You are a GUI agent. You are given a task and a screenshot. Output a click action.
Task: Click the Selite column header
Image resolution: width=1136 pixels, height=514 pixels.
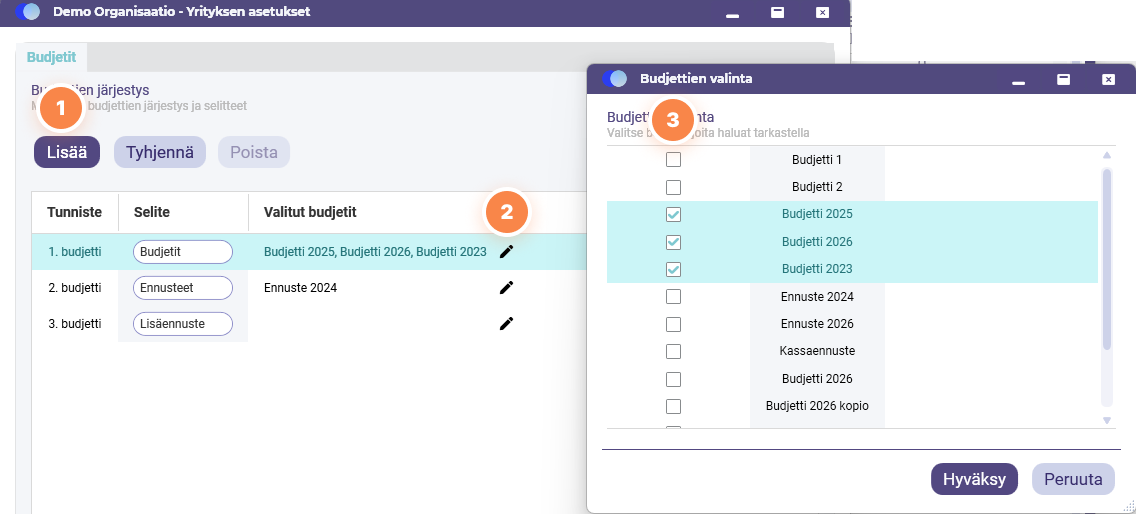tap(151, 212)
